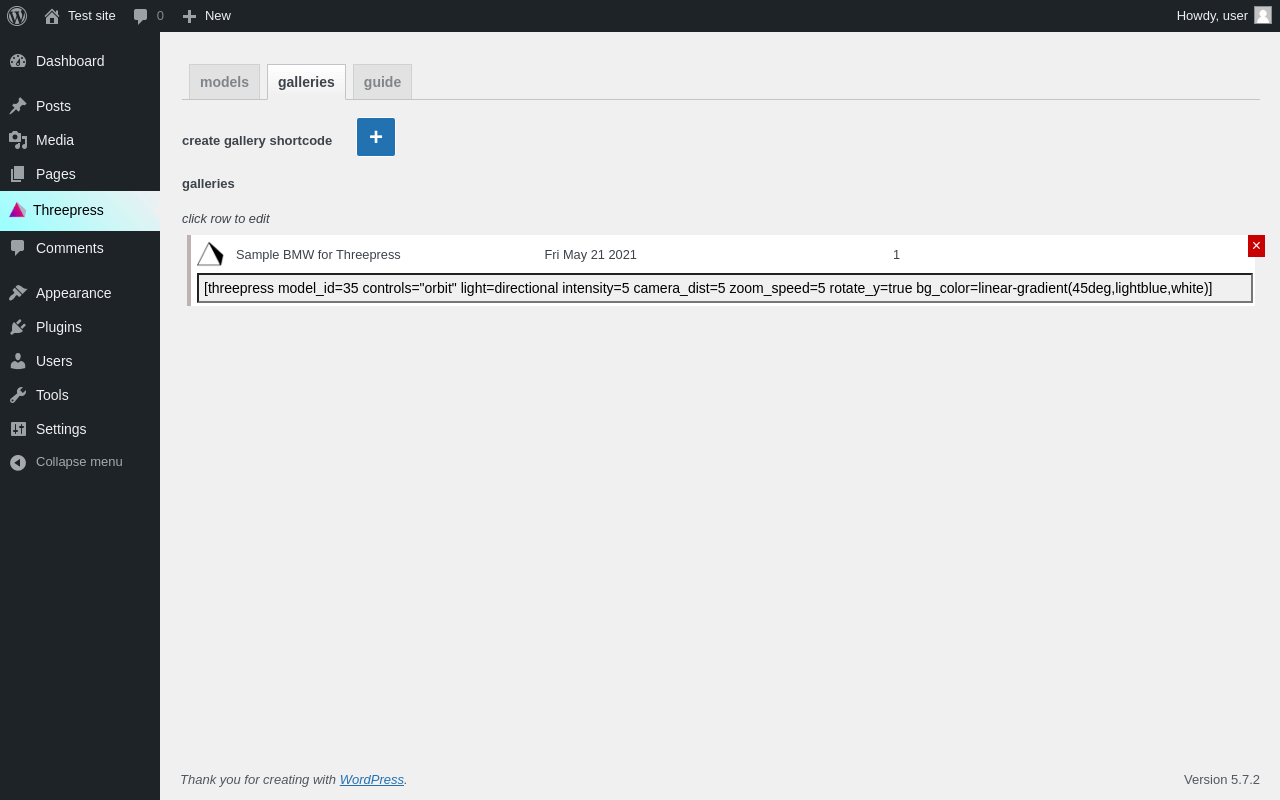This screenshot has width=1280, height=800.
Task: Click the plus icon next to New
Action: (189, 16)
